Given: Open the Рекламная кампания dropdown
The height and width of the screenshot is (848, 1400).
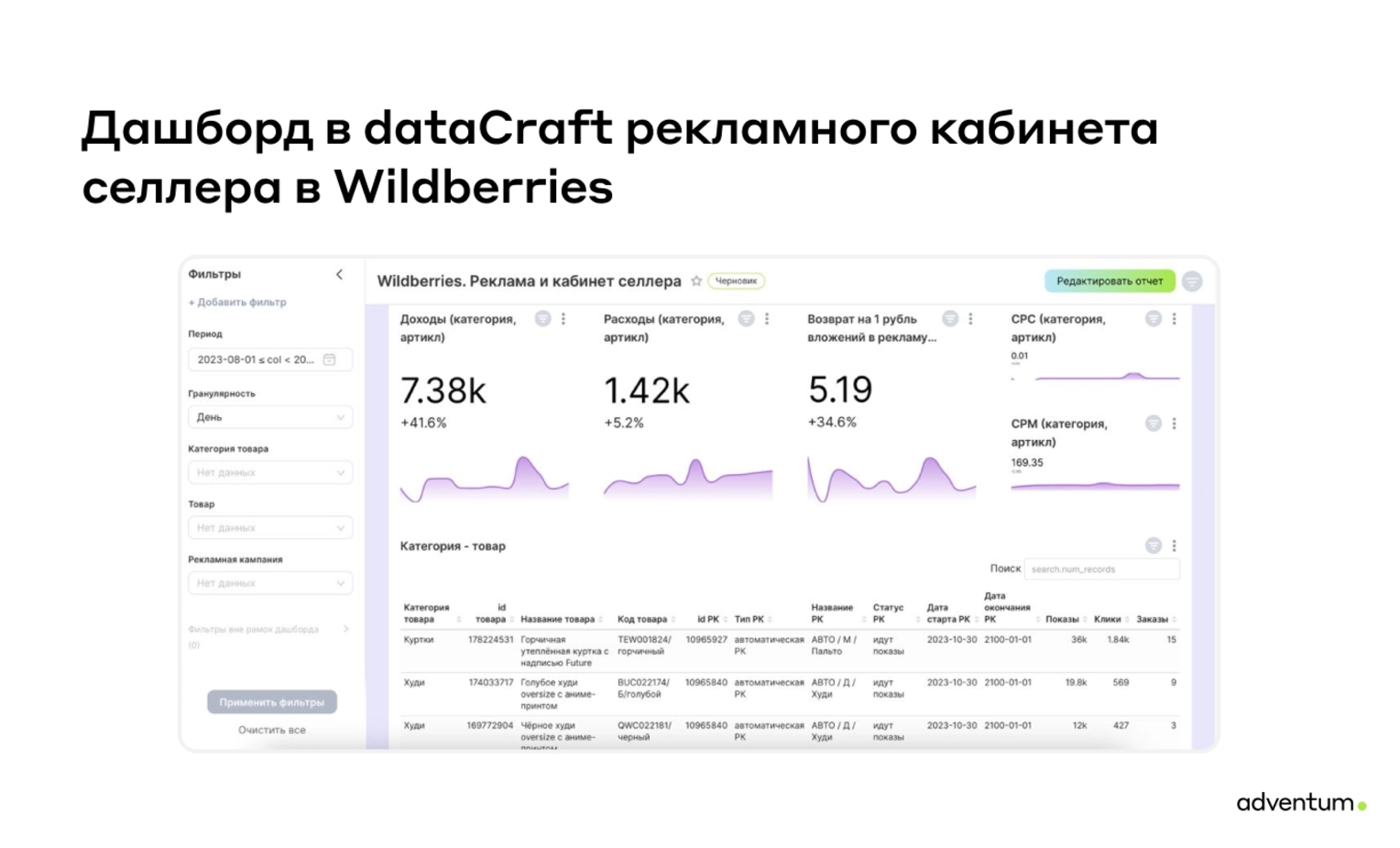Looking at the screenshot, I should [270, 583].
